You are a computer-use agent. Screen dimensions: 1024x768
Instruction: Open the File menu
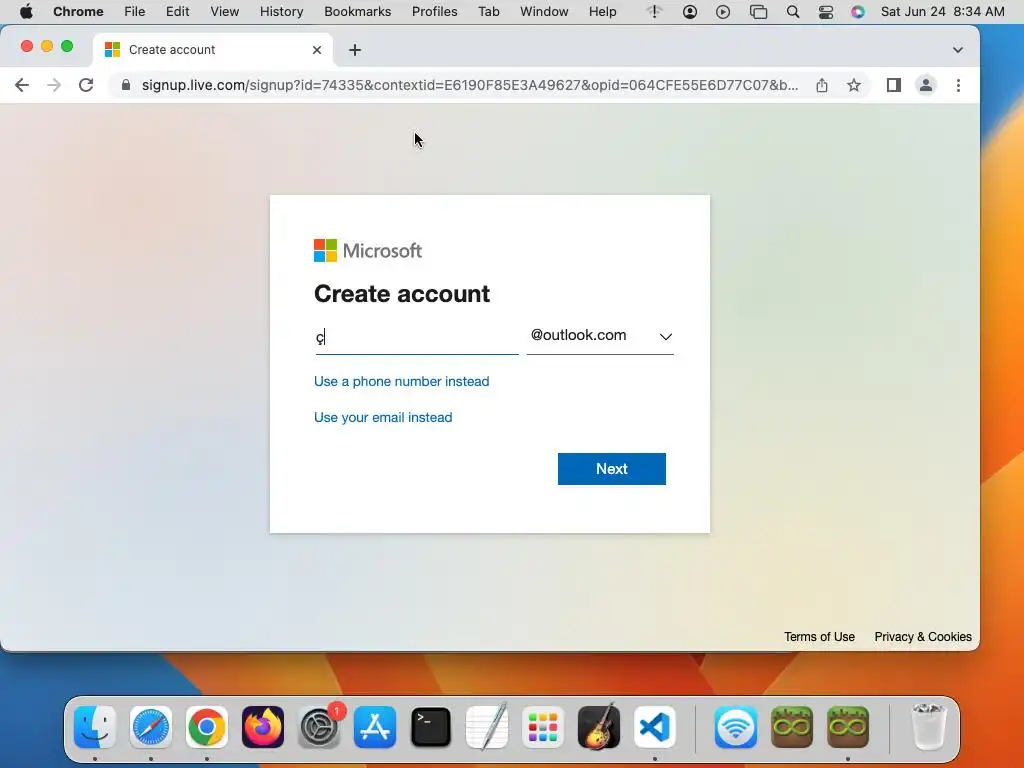point(135,12)
